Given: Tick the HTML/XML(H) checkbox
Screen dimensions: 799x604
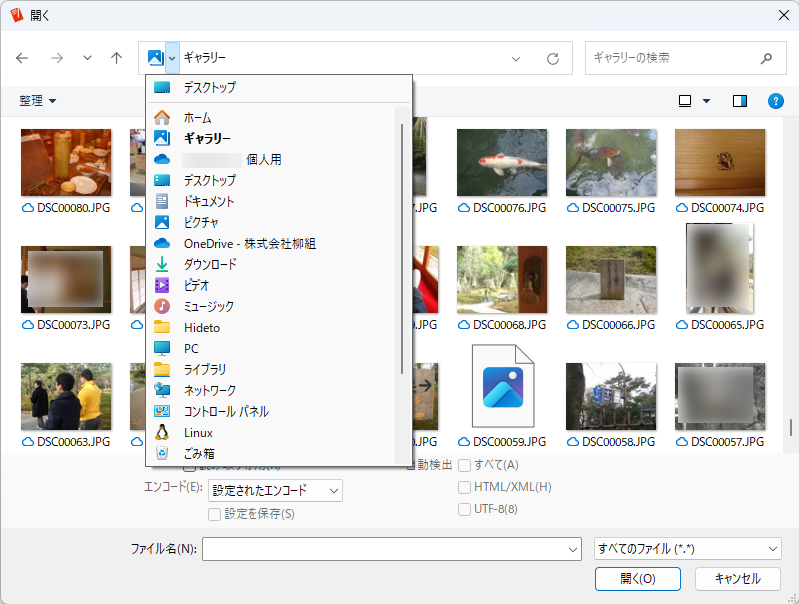Looking at the screenshot, I should [464, 487].
